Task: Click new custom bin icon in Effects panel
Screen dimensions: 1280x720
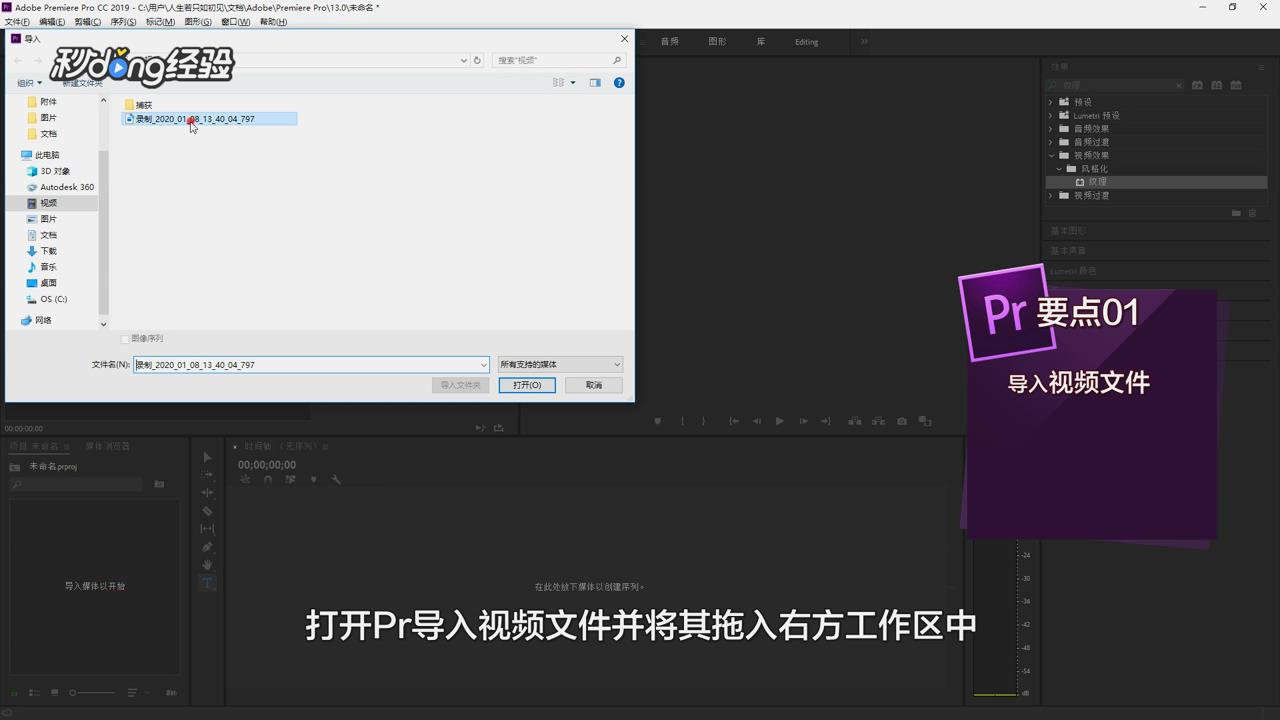Action: (x=1236, y=213)
